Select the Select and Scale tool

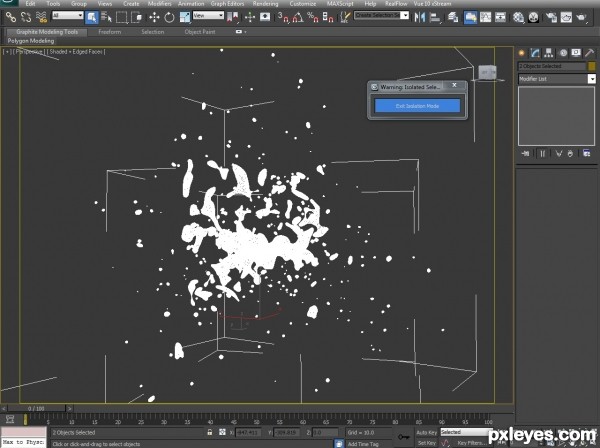[x=184, y=17]
